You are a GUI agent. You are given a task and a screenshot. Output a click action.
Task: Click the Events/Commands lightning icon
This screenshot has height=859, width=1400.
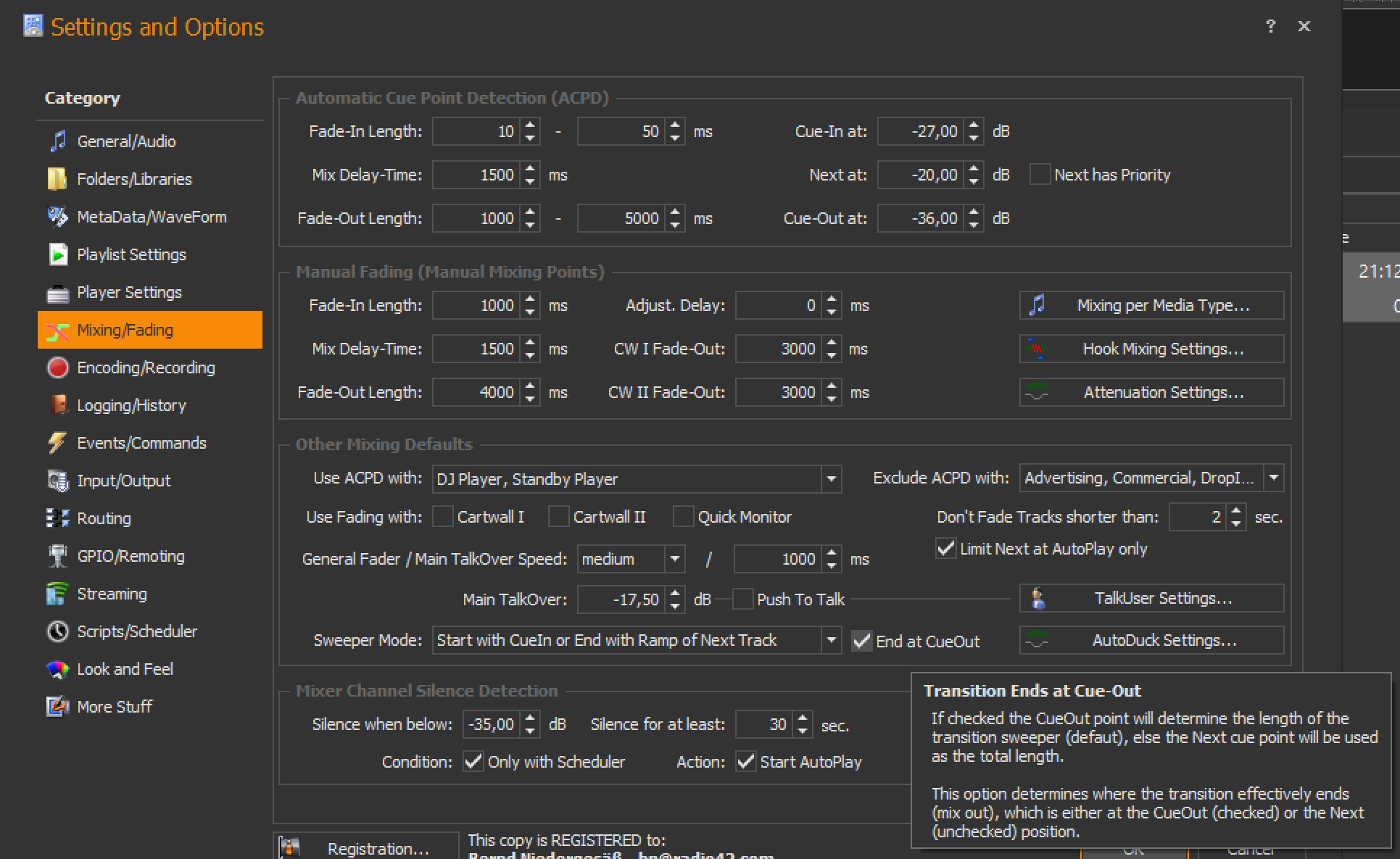point(58,443)
